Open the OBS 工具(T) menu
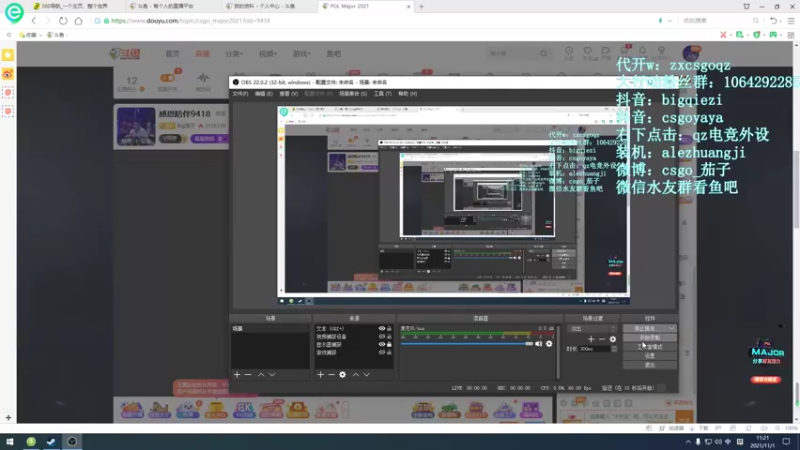This screenshot has width=800, height=450. pyautogui.click(x=383, y=94)
